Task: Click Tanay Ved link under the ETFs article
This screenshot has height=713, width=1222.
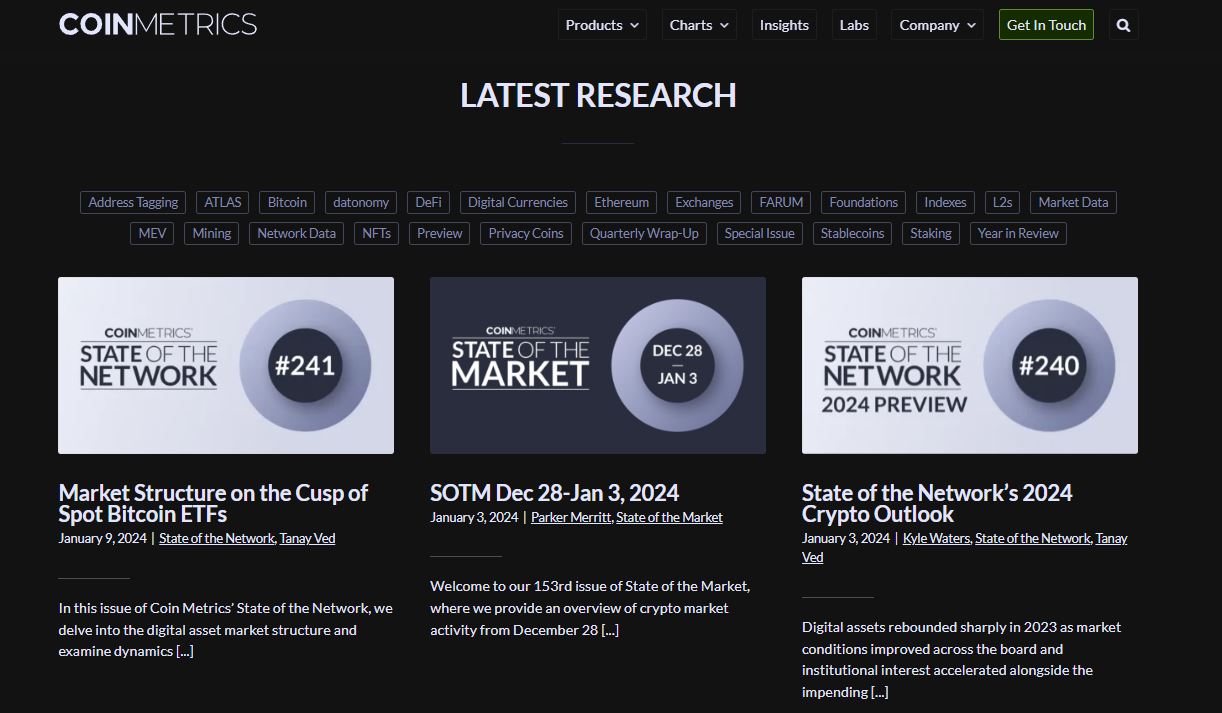Action: (x=307, y=538)
